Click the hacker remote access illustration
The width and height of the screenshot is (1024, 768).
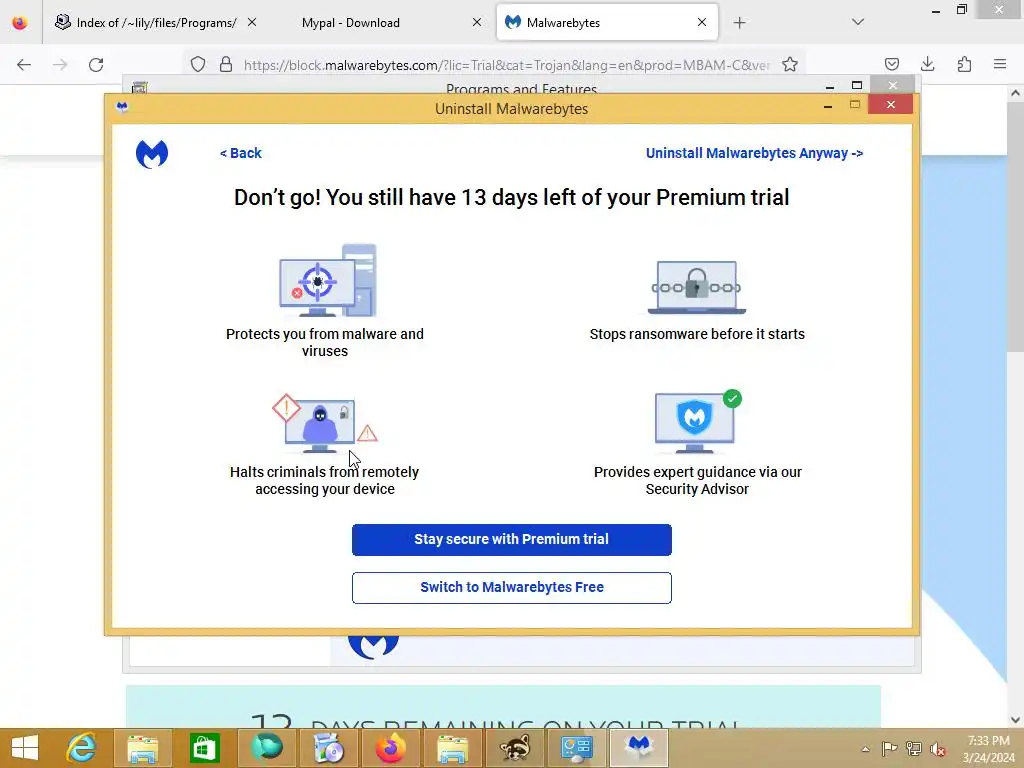coord(325,423)
